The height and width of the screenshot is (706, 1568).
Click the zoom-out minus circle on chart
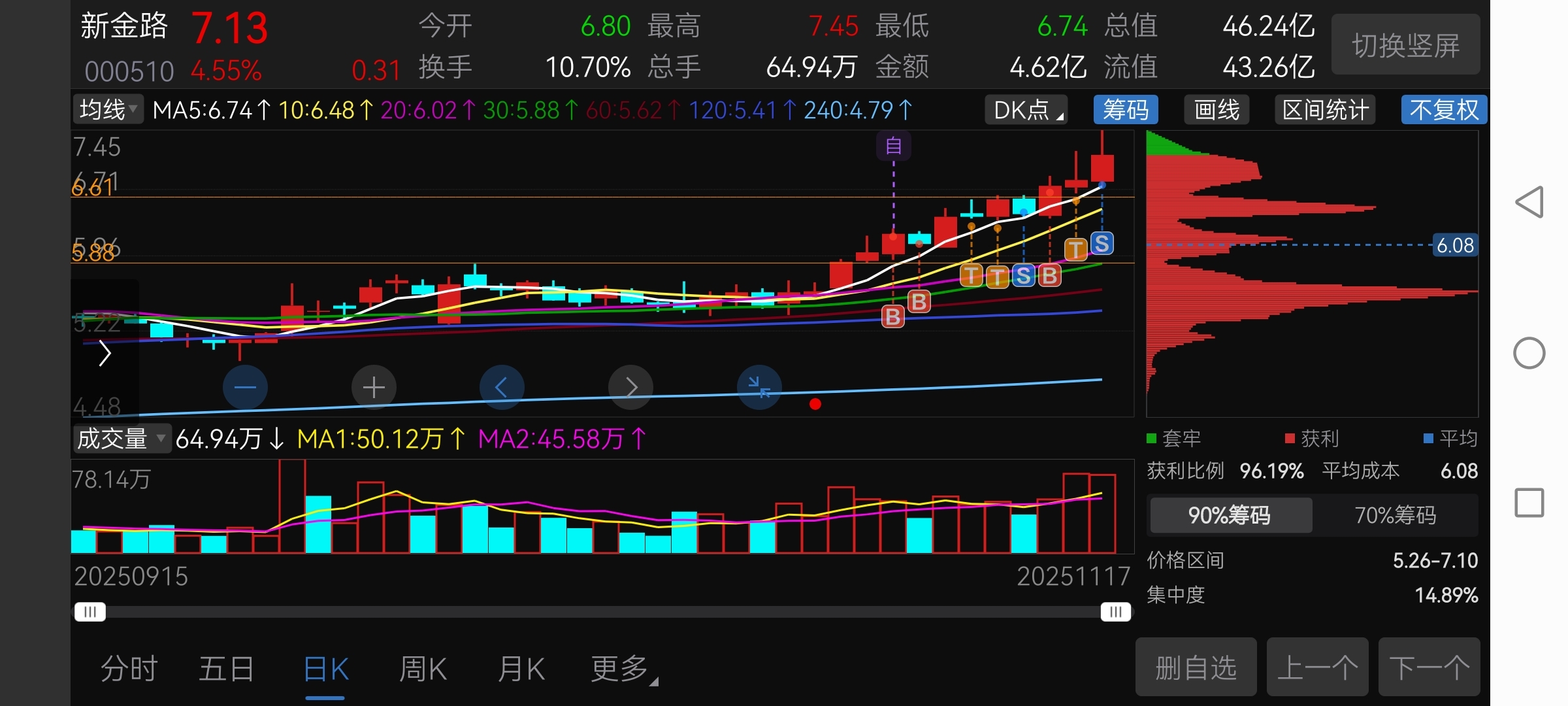point(245,388)
